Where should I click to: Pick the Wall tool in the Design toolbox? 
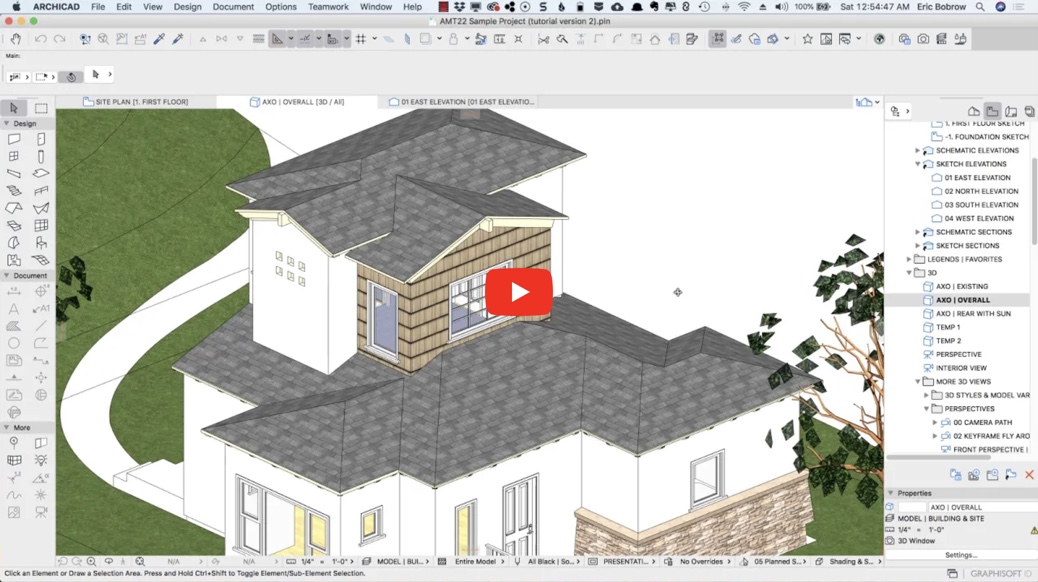pyautogui.click(x=12, y=139)
